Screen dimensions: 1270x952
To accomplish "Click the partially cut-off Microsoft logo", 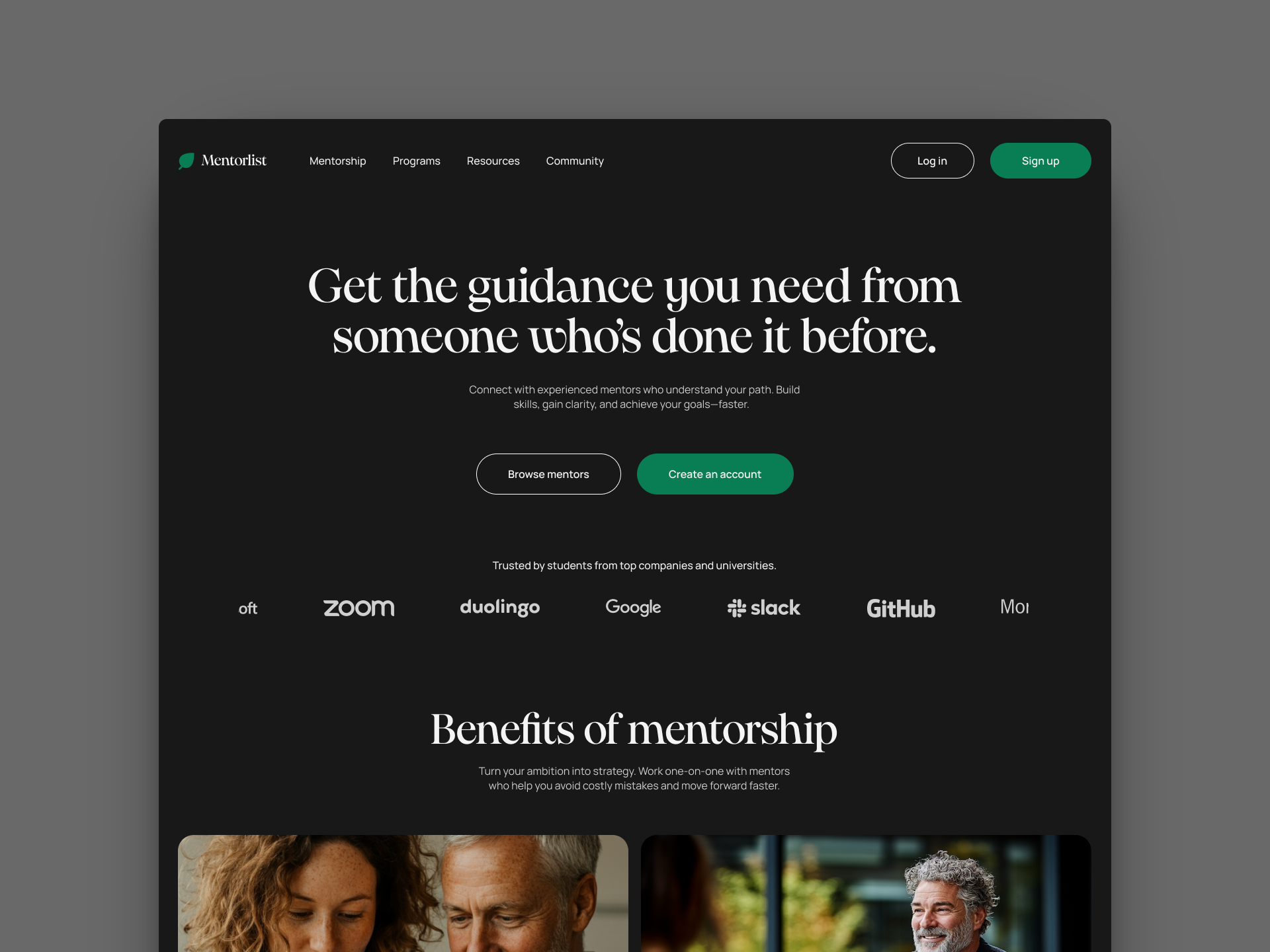I will [248, 608].
